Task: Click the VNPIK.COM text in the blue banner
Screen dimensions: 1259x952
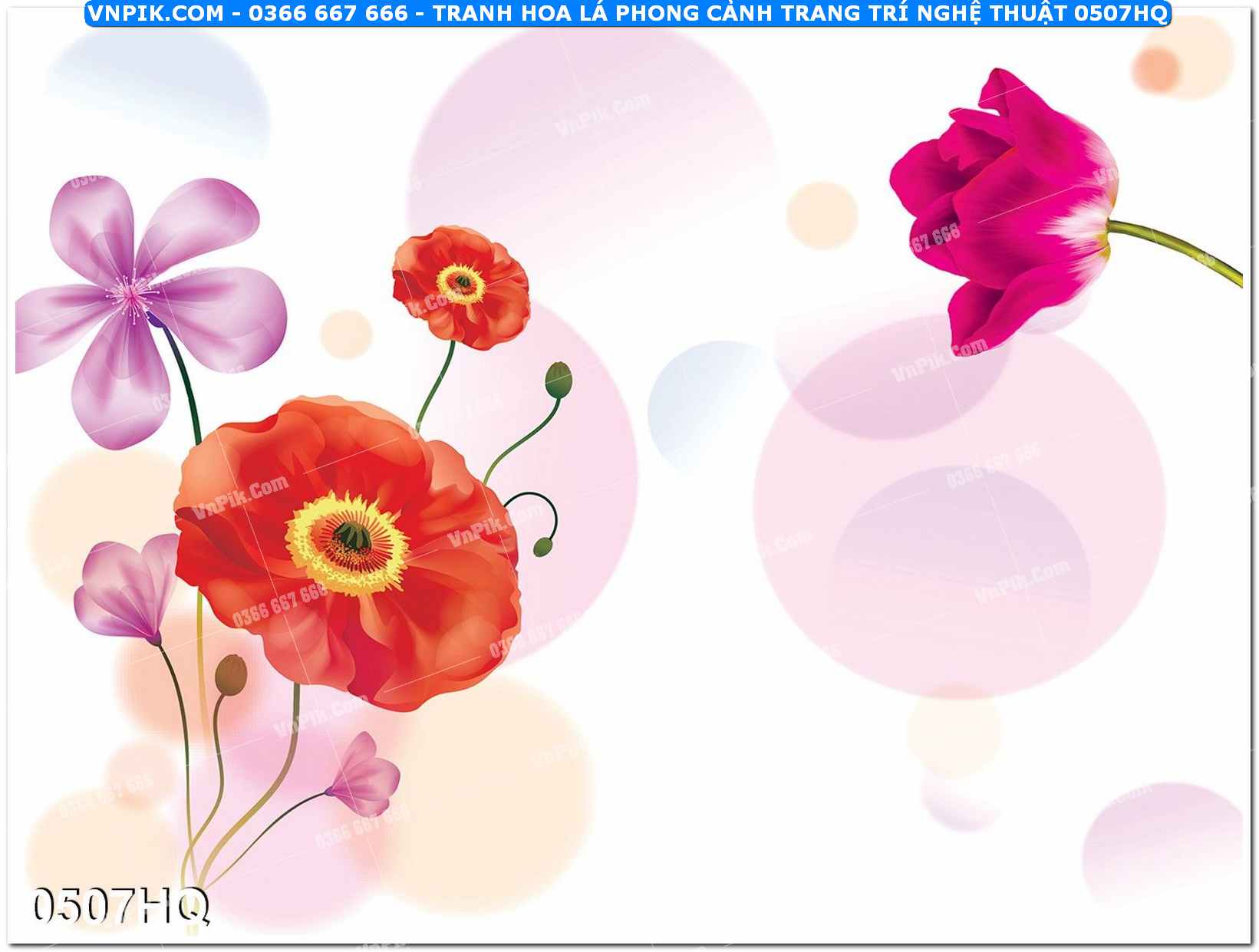Action: [x=156, y=13]
